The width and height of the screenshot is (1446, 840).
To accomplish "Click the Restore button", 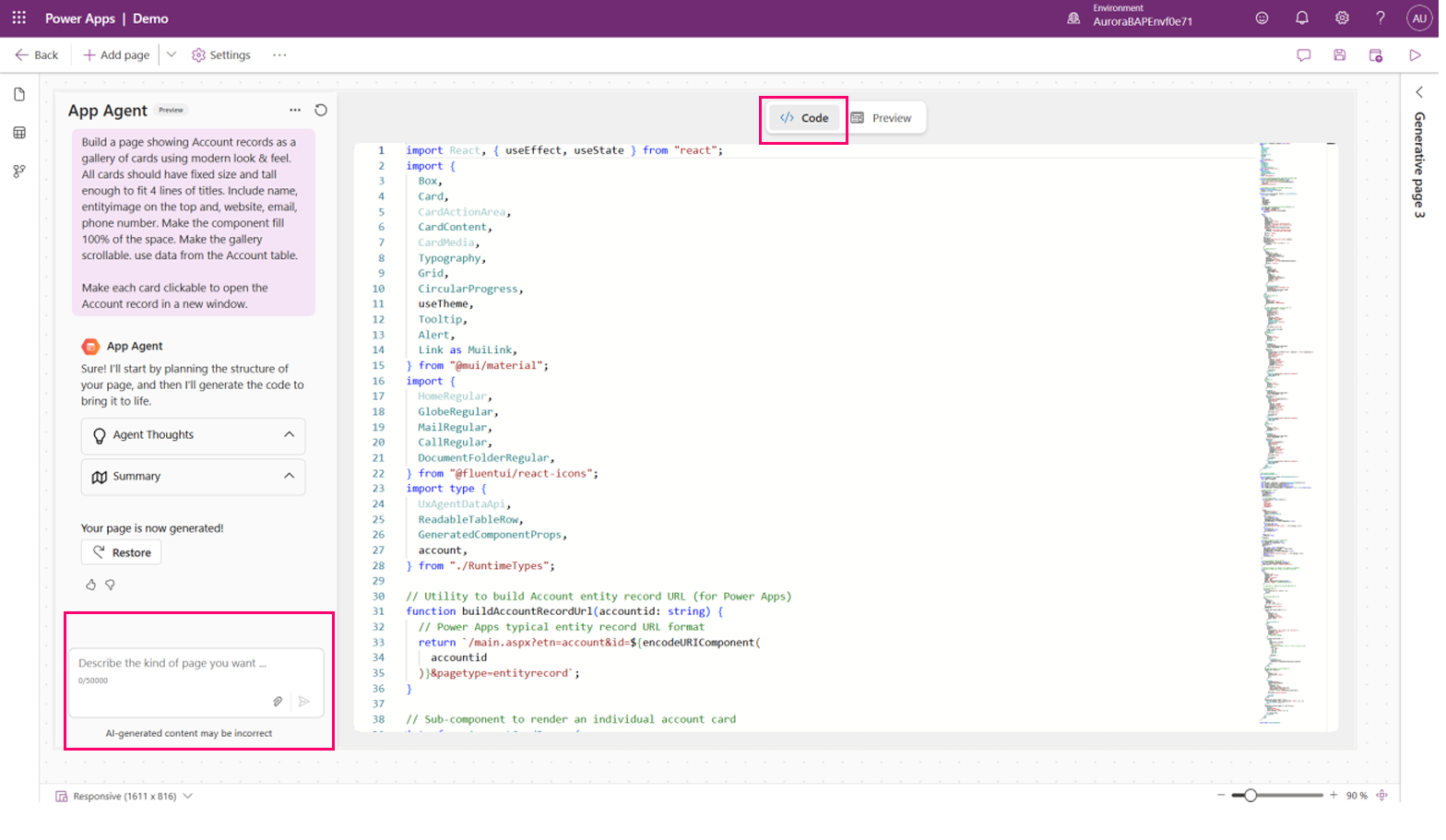I will tap(122, 552).
